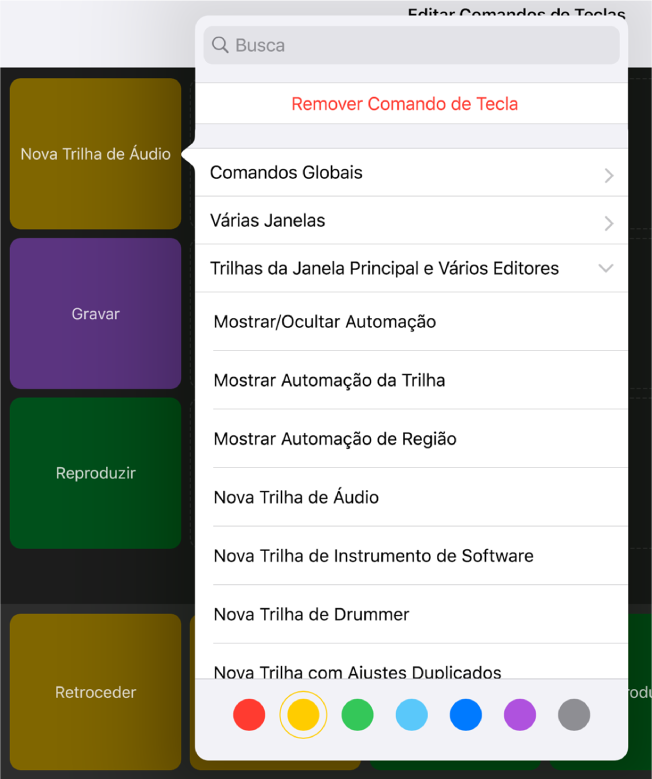Select Mostrar Automação de Região
The width and height of the screenshot is (652, 779).
tap(411, 439)
